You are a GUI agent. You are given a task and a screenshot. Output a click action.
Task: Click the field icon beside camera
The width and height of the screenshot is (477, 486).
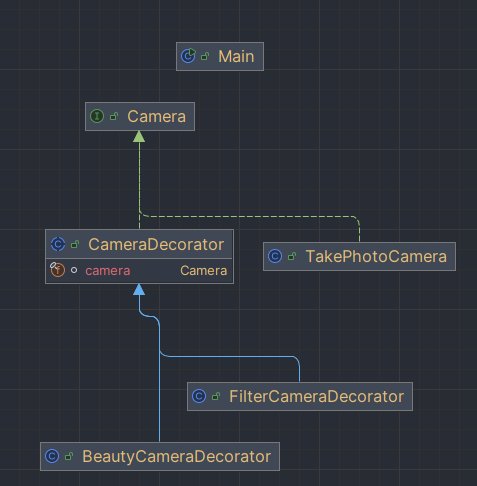[x=57, y=270]
